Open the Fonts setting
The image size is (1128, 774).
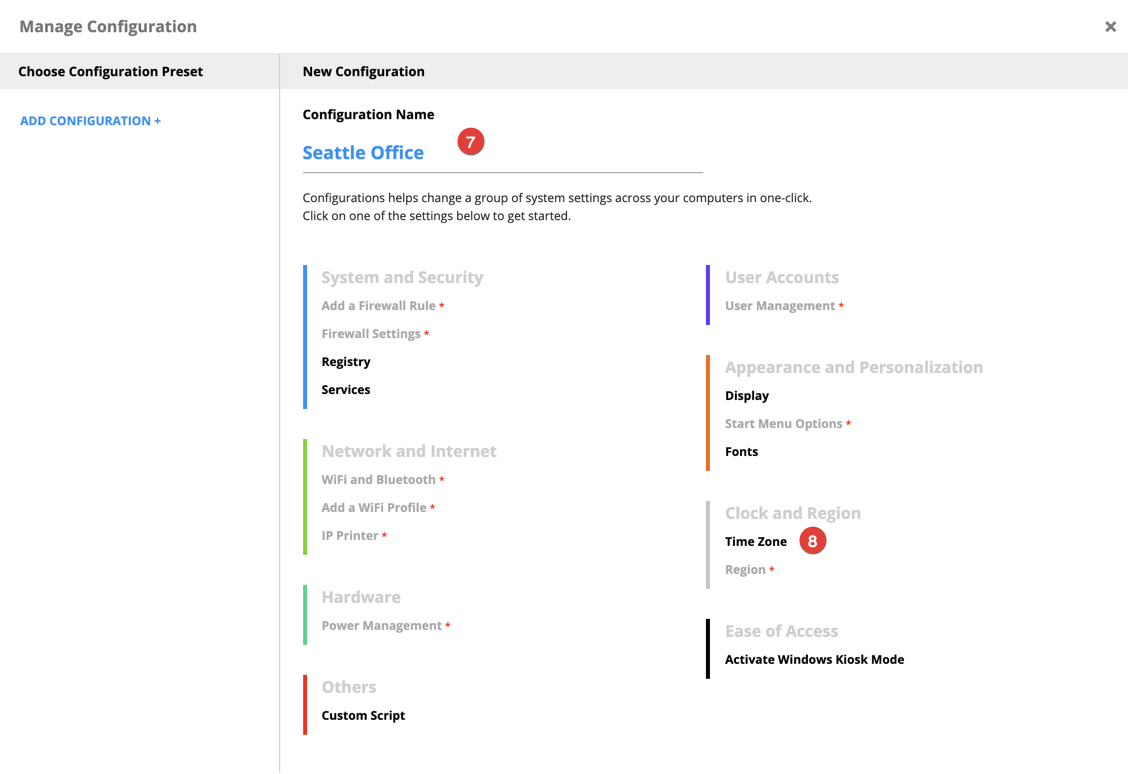click(742, 452)
